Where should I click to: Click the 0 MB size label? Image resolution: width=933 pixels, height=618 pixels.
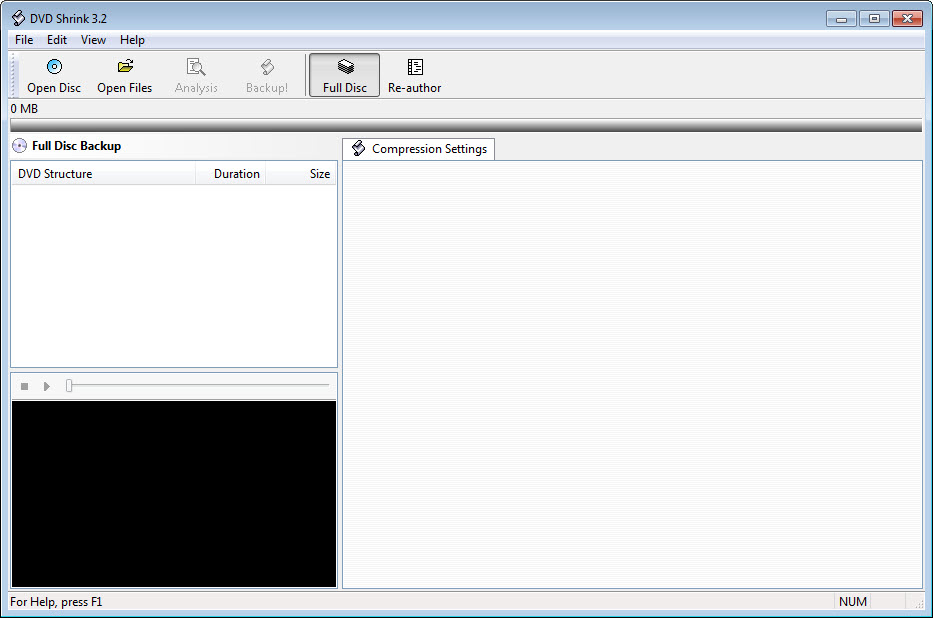(x=24, y=109)
